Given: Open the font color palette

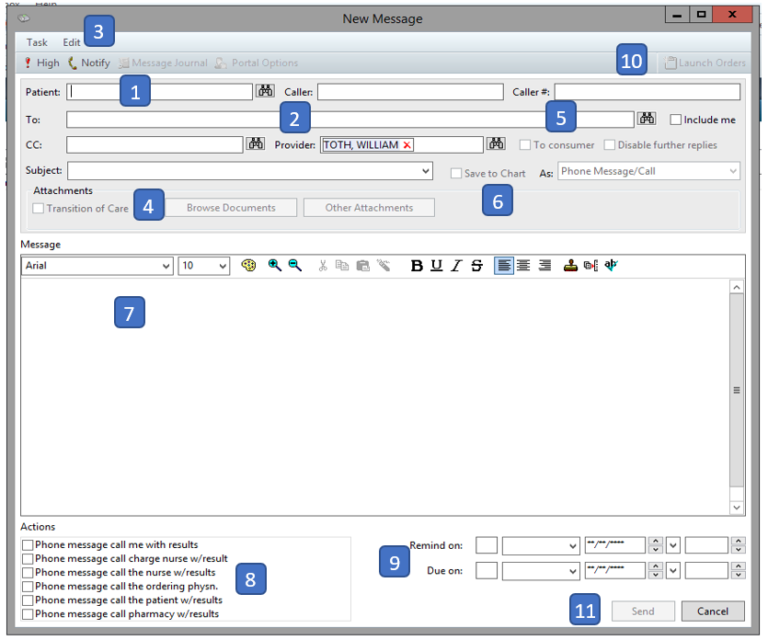Looking at the screenshot, I should 249,266.
